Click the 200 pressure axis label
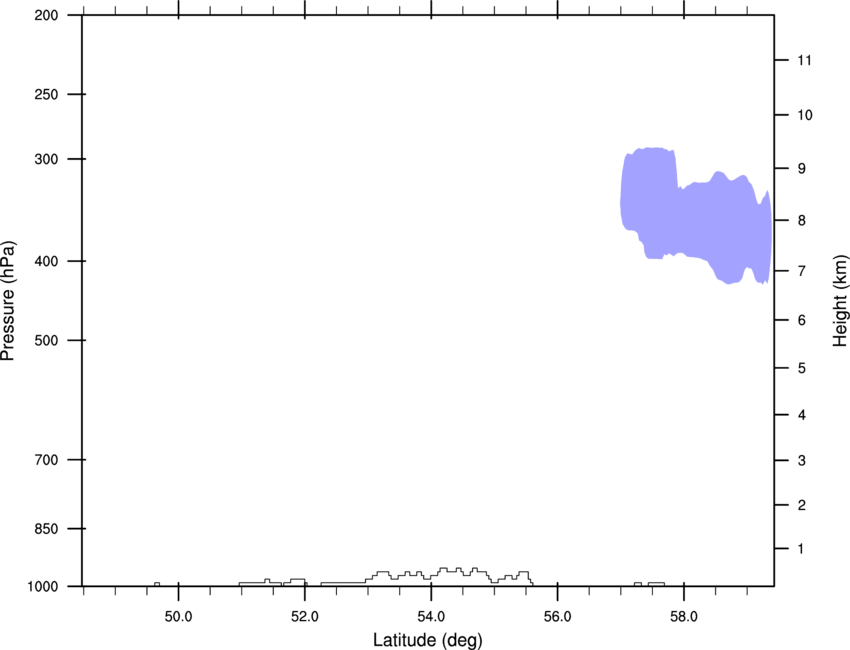Image resolution: width=850 pixels, height=650 pixels. pyautogui.click(x=46, y=15)
